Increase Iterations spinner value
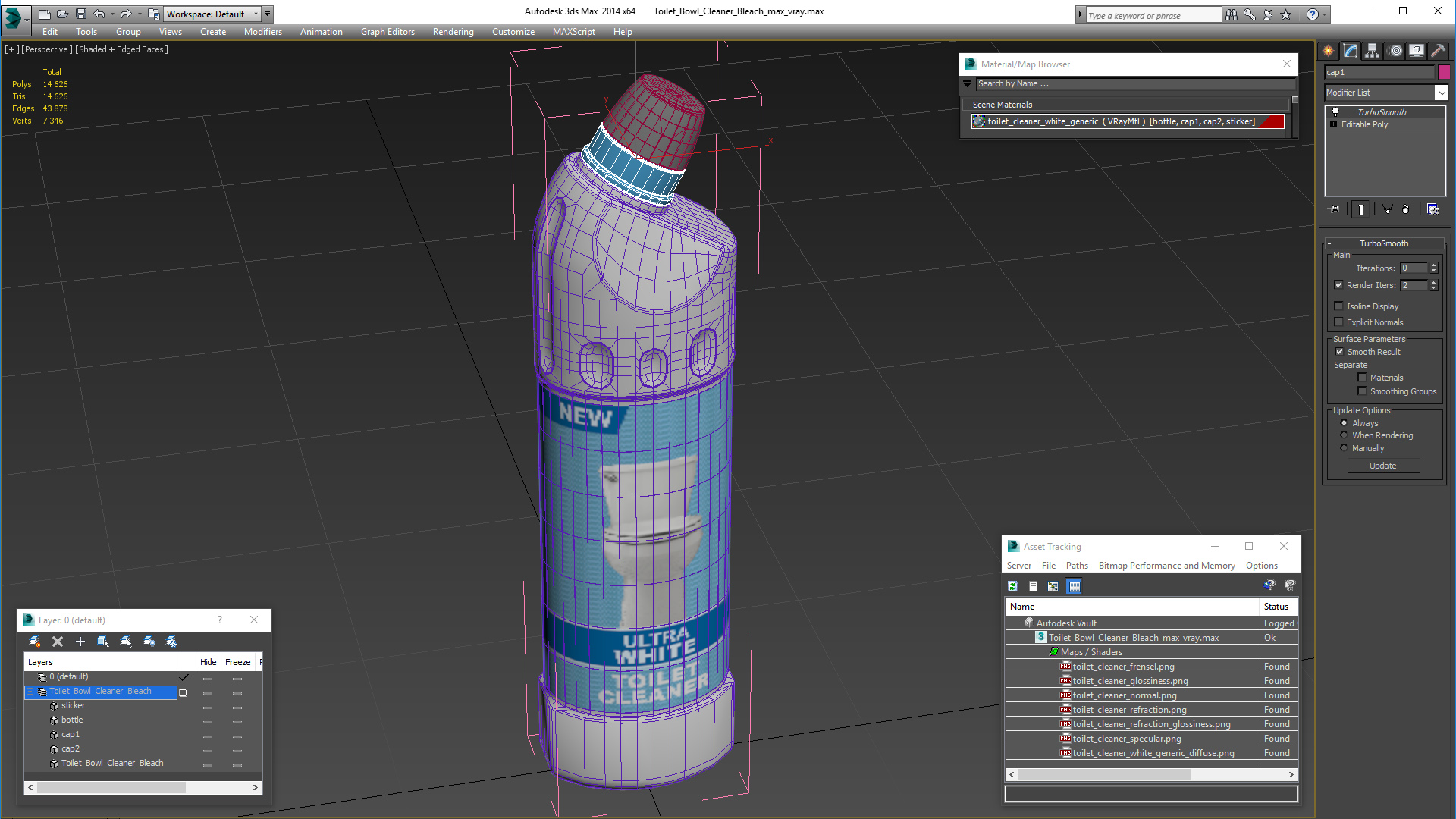 [1433, 265]
